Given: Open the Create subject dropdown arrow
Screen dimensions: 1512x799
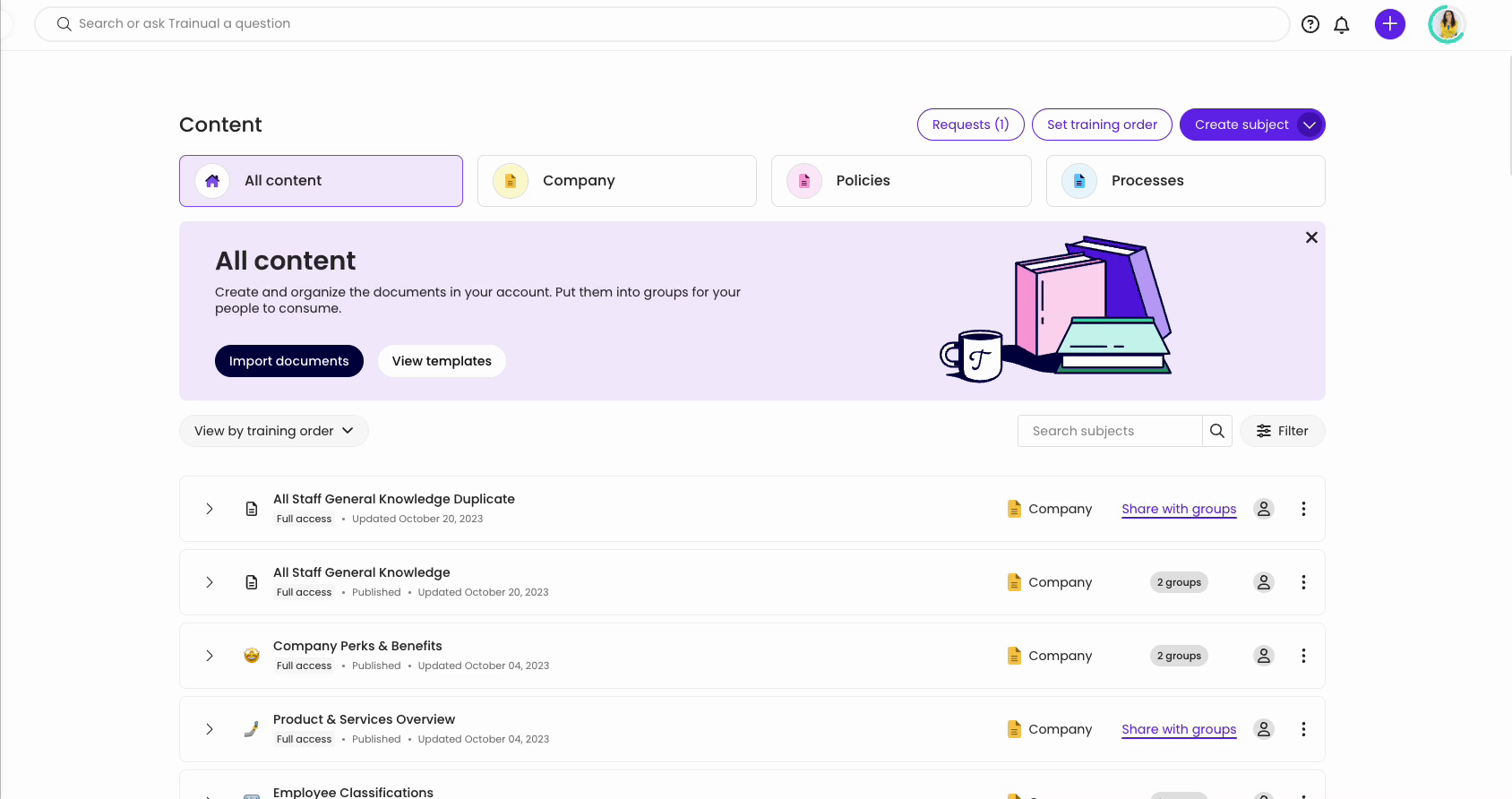Looking at the screenshot, I should [1310, 125].
